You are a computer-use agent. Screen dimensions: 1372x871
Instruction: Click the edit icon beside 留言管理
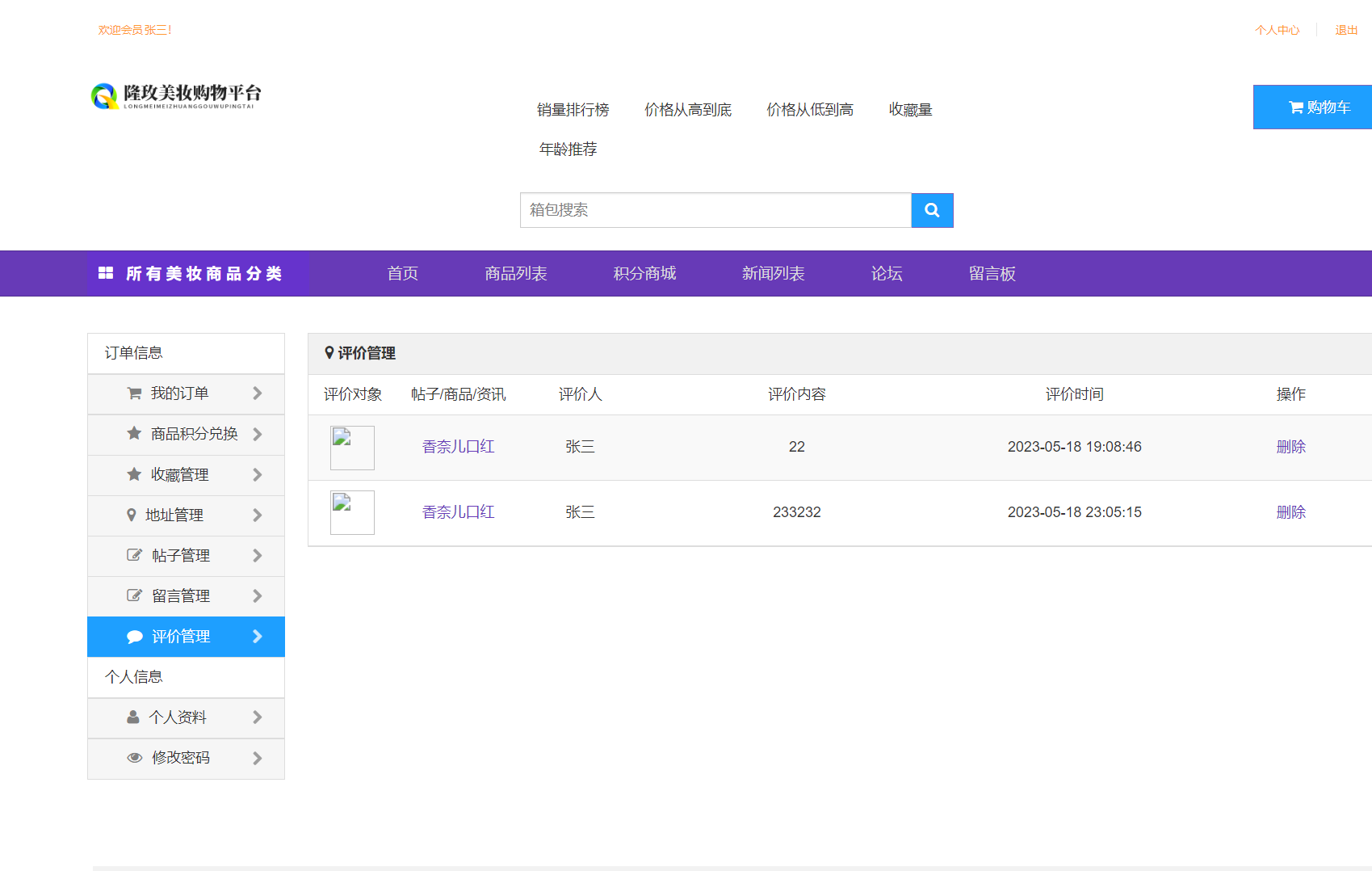pos(134,595)
